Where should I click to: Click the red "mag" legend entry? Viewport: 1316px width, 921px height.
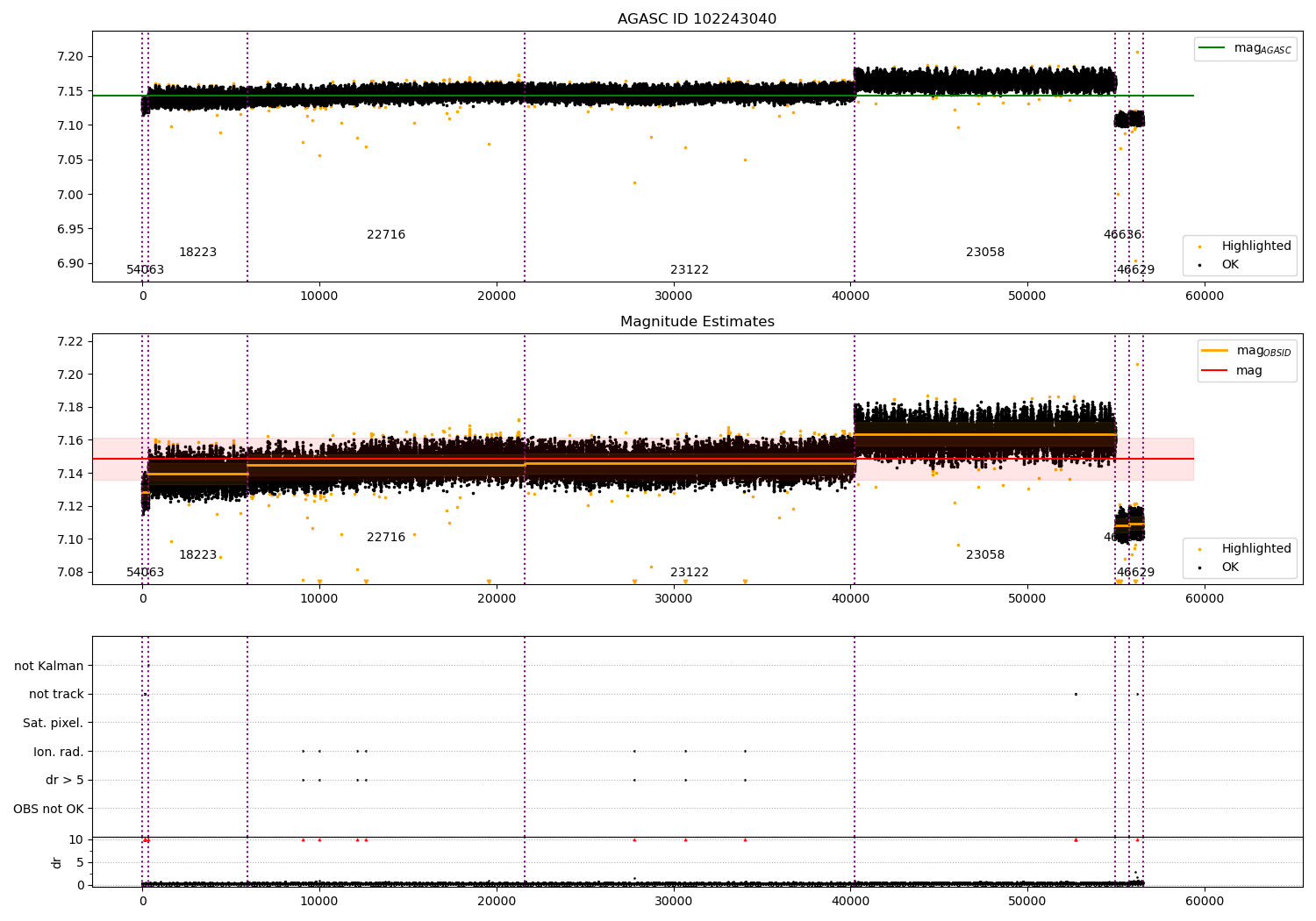click(1232, 370)
